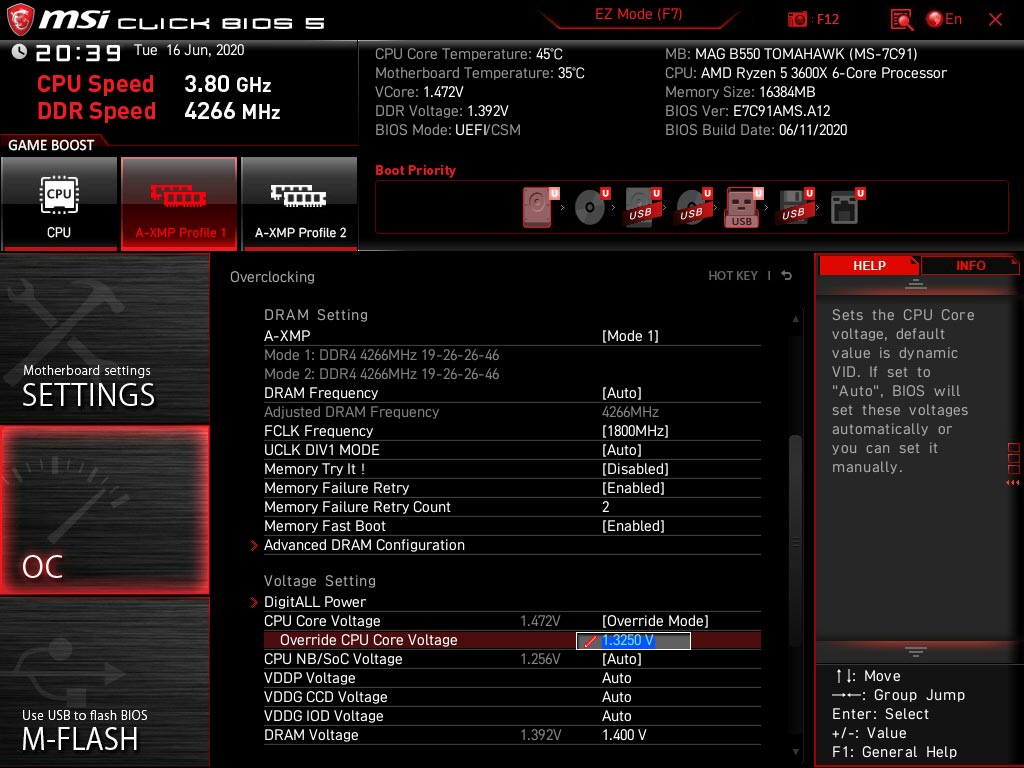The height and width of the screenshot is (768, 1024).
Task: Select Mode 2: DDR4 4266MHz row
Action: click(x=381, y=374)
